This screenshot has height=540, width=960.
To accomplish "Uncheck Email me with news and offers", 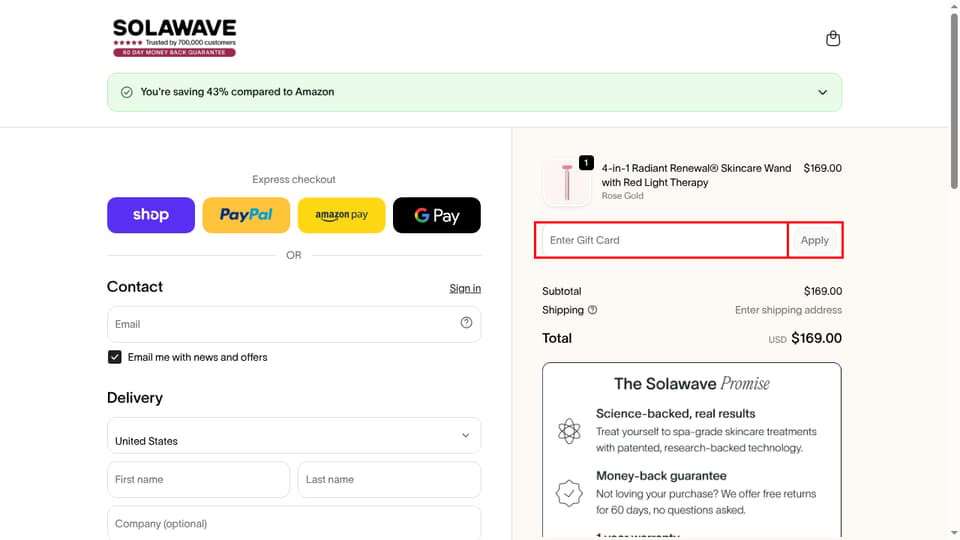I will point(114,357).
